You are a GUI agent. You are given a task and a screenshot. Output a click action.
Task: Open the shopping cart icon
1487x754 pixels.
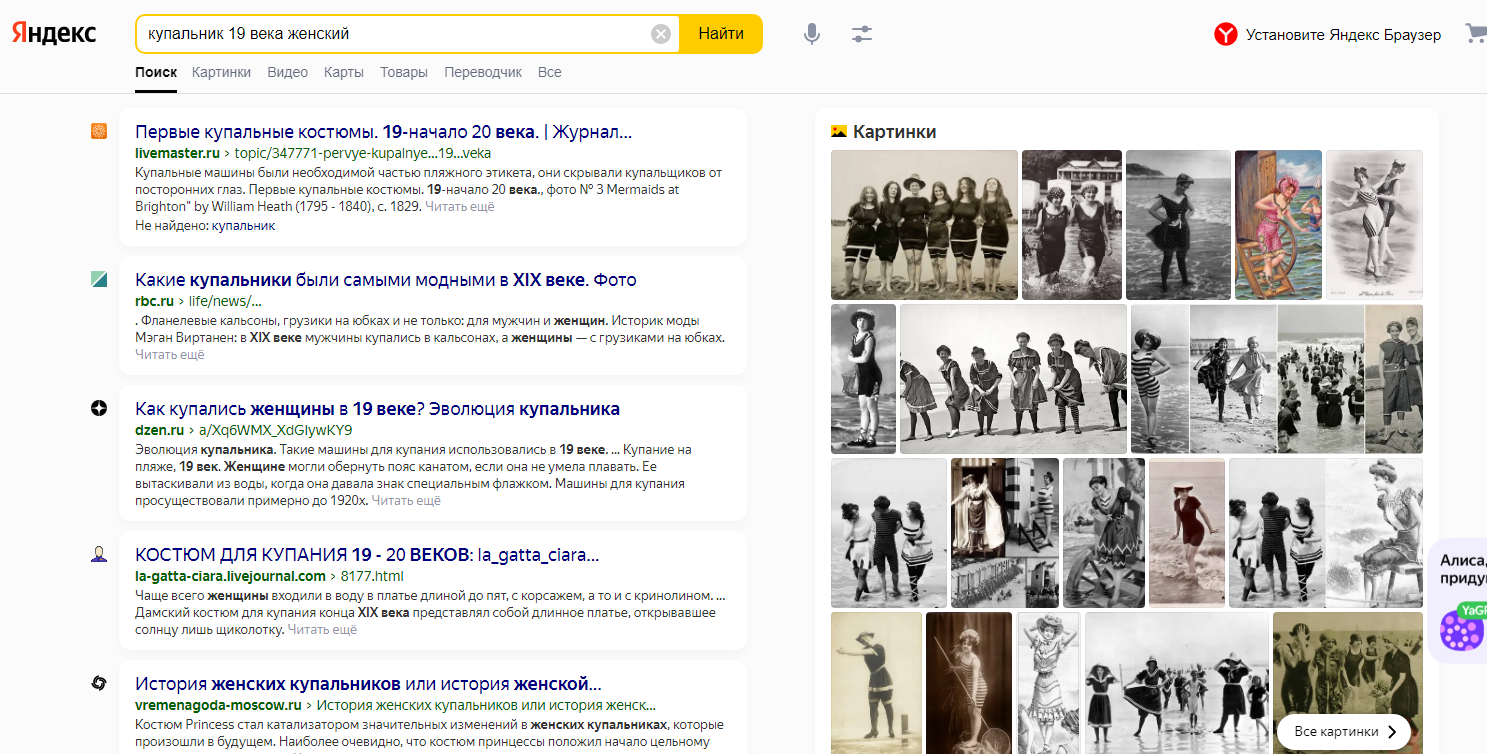[x=1475, y=34]
